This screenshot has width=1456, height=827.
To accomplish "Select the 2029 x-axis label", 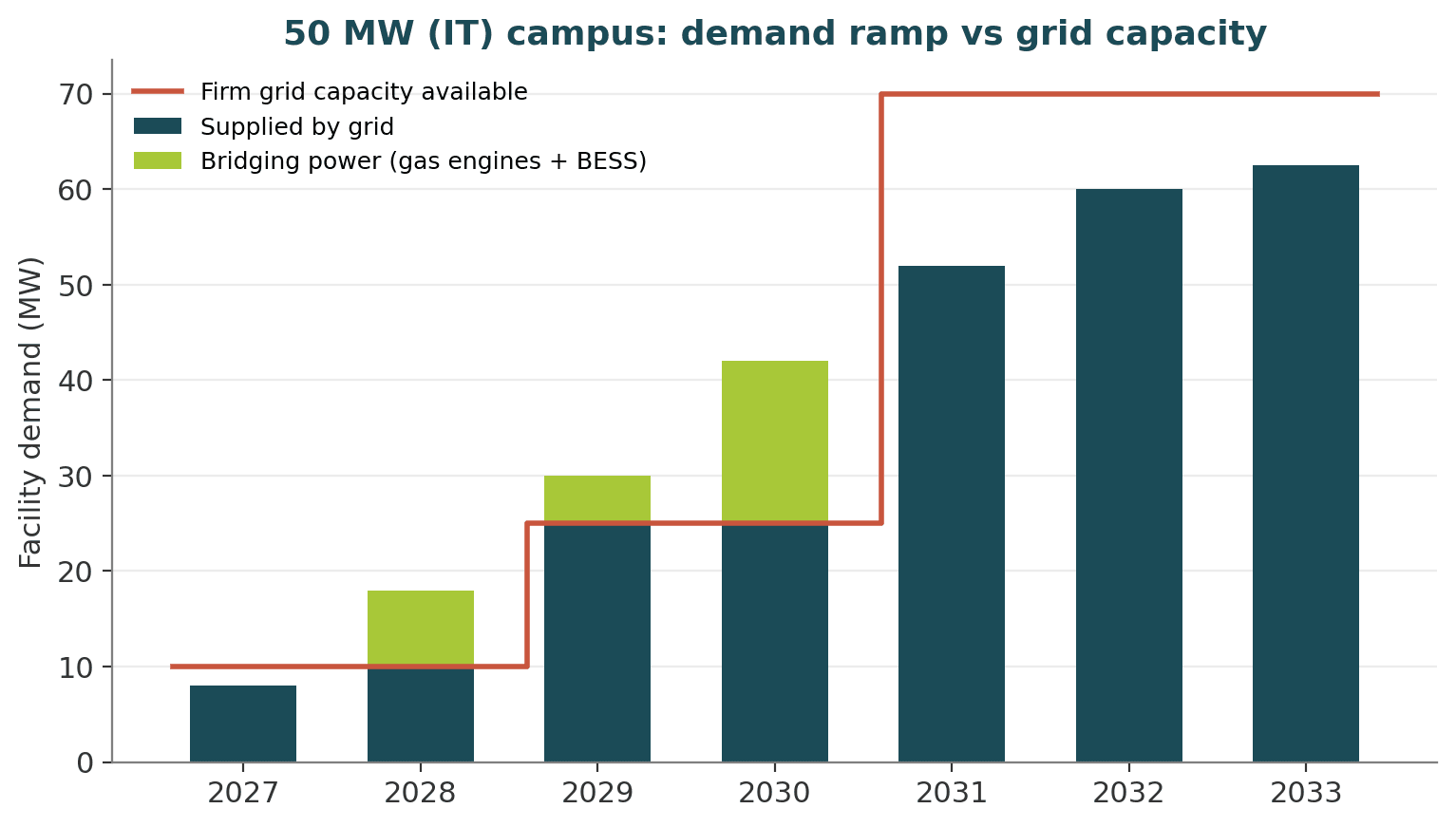I will click(x=597, y=793).
